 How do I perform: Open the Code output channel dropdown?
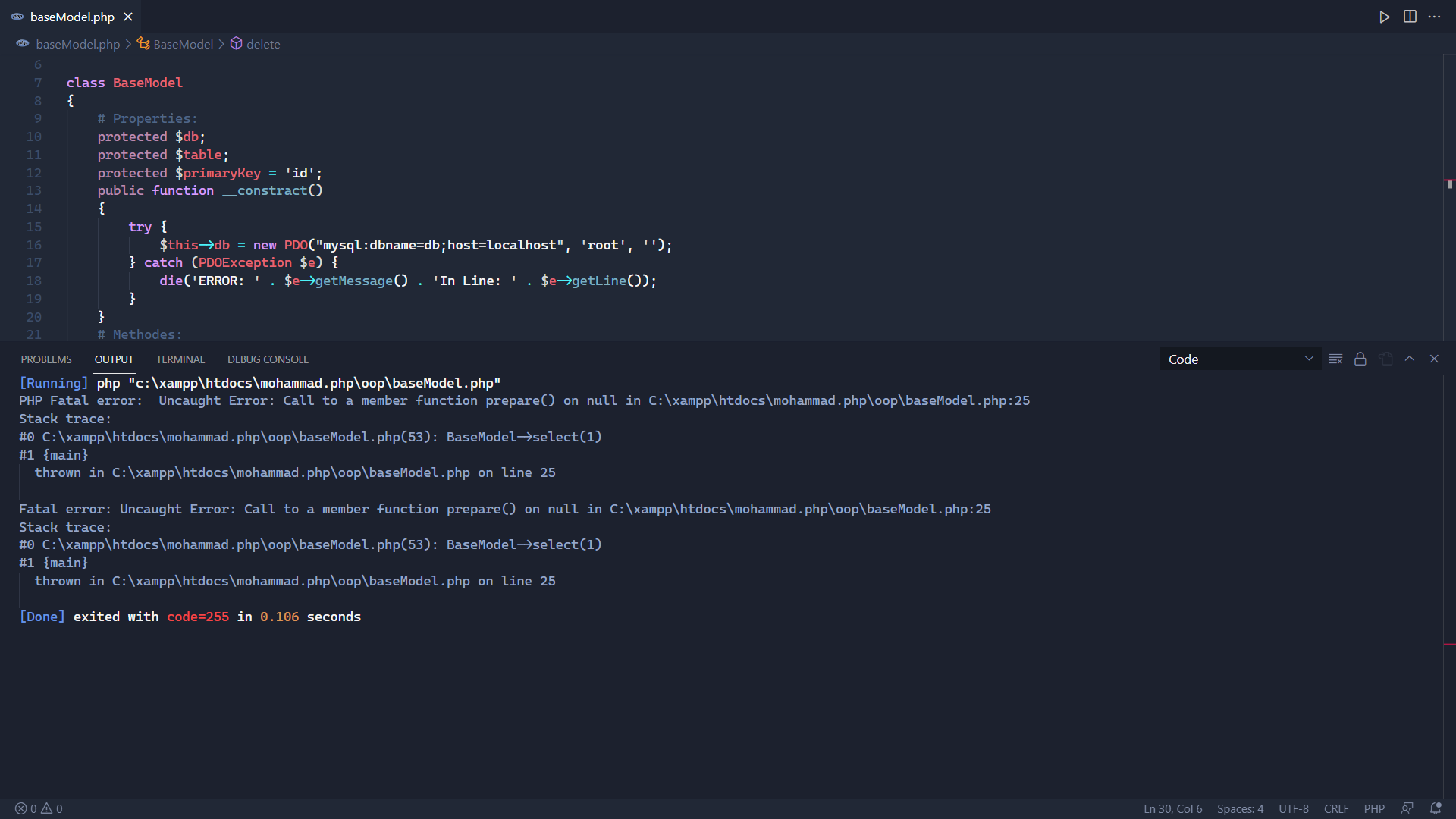1241,359
